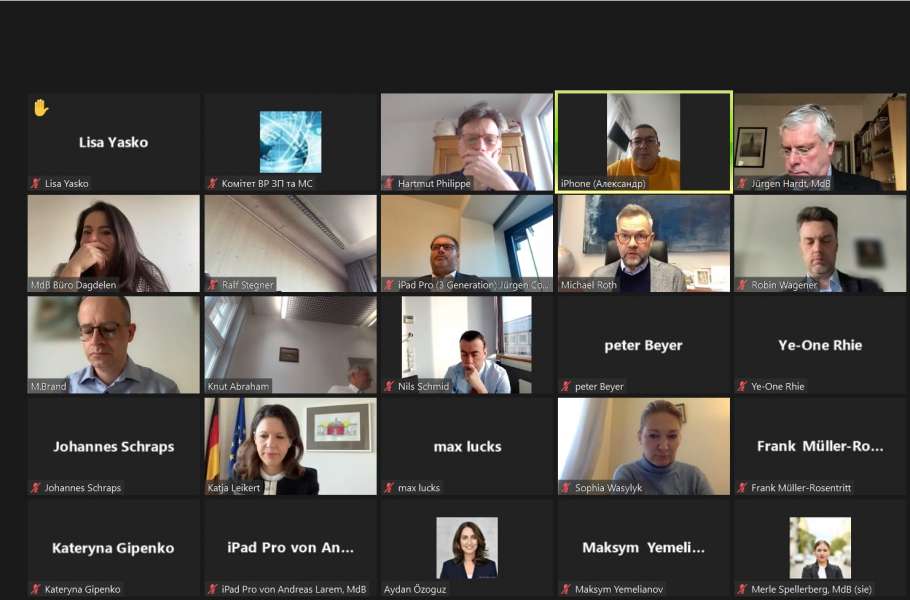Viewport: 910px width, 600px height.
Task: Select the highlighted iPhone (Александр) speaker tile
Action: (644, 142)
